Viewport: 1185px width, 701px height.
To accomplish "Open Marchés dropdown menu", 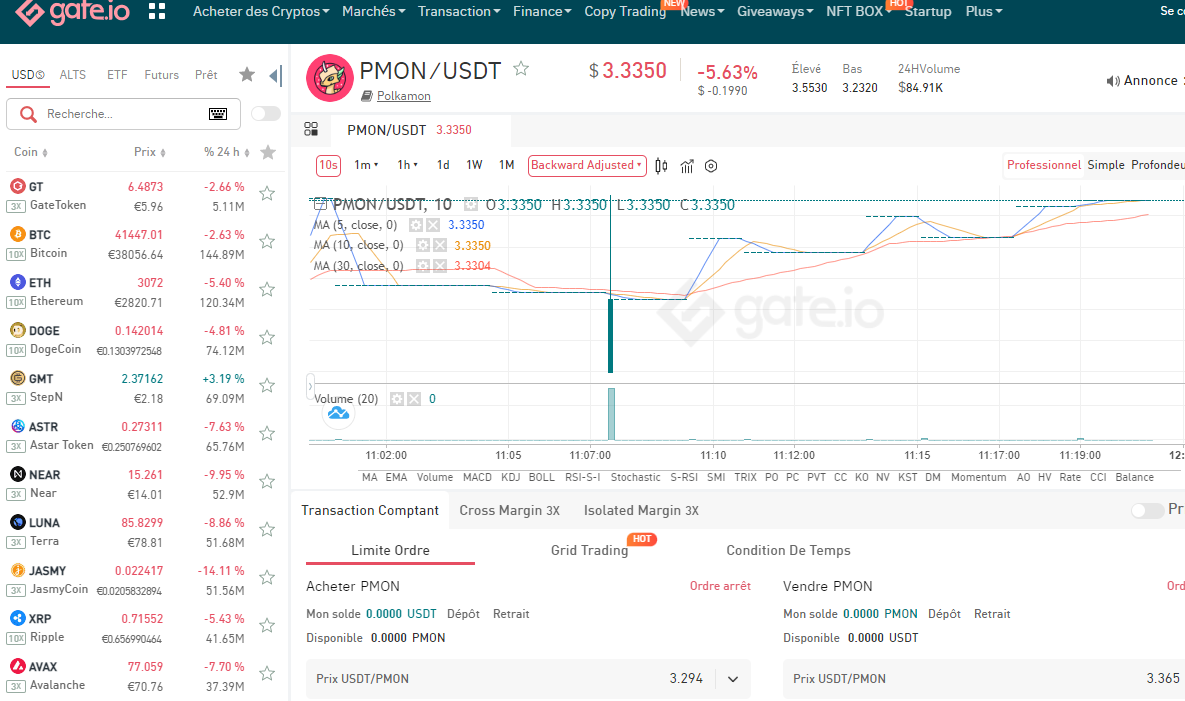I will click(x=373, y=11).
